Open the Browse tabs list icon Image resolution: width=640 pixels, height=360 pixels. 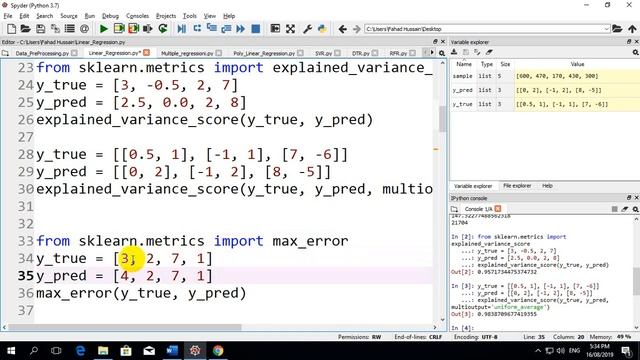[70, 29]
